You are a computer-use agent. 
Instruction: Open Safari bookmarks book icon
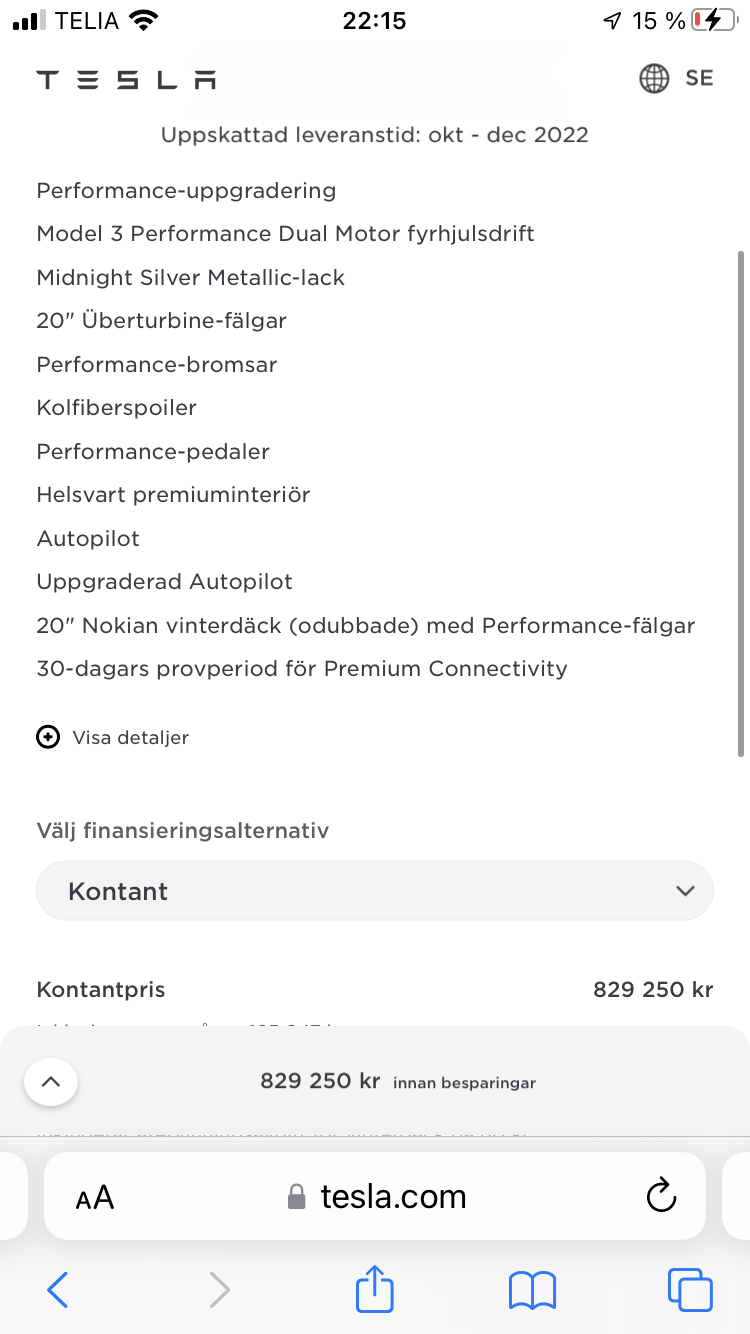532,1290
